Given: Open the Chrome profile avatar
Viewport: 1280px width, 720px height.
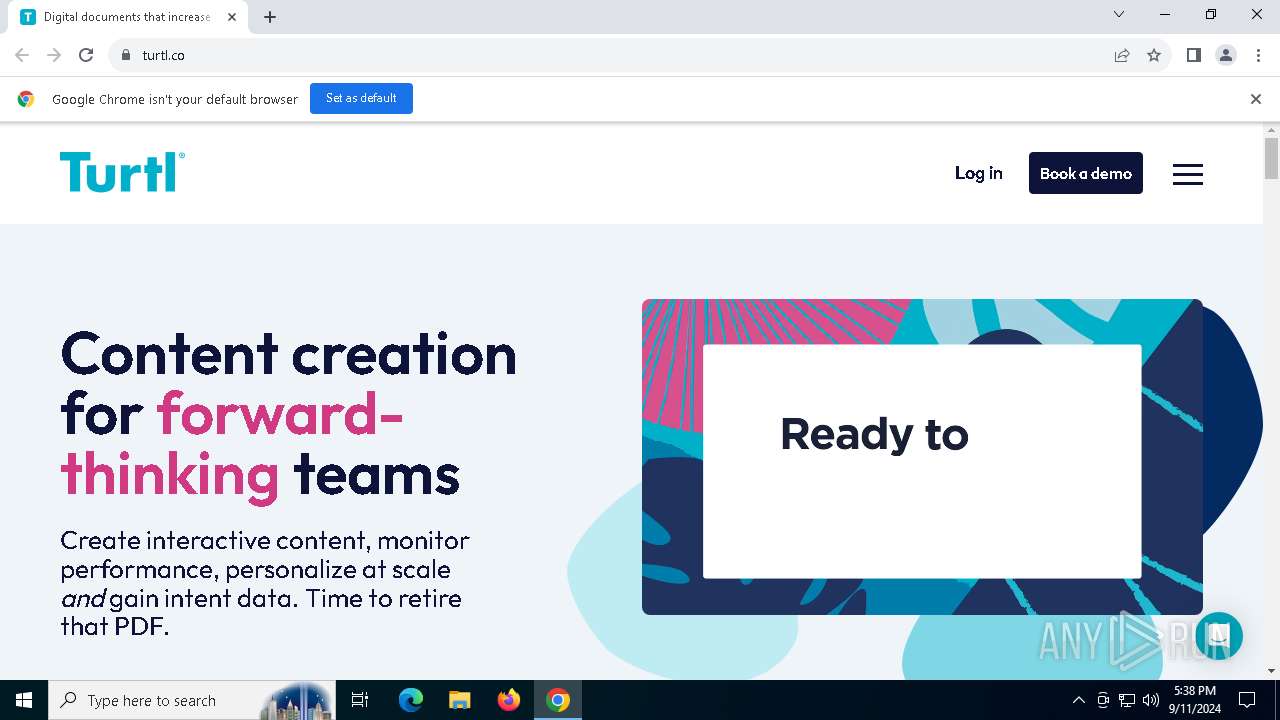Looking at the screenshot, I should pos(1226,55).
